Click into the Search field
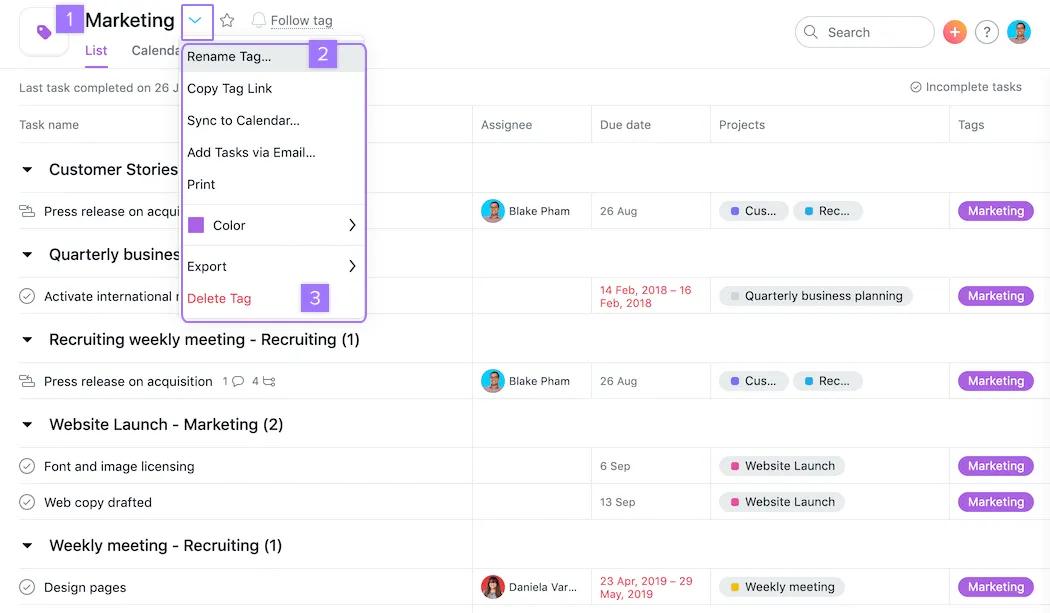Image resolution: width=1050 pixels, height=613 pixels. pos(864,32)
